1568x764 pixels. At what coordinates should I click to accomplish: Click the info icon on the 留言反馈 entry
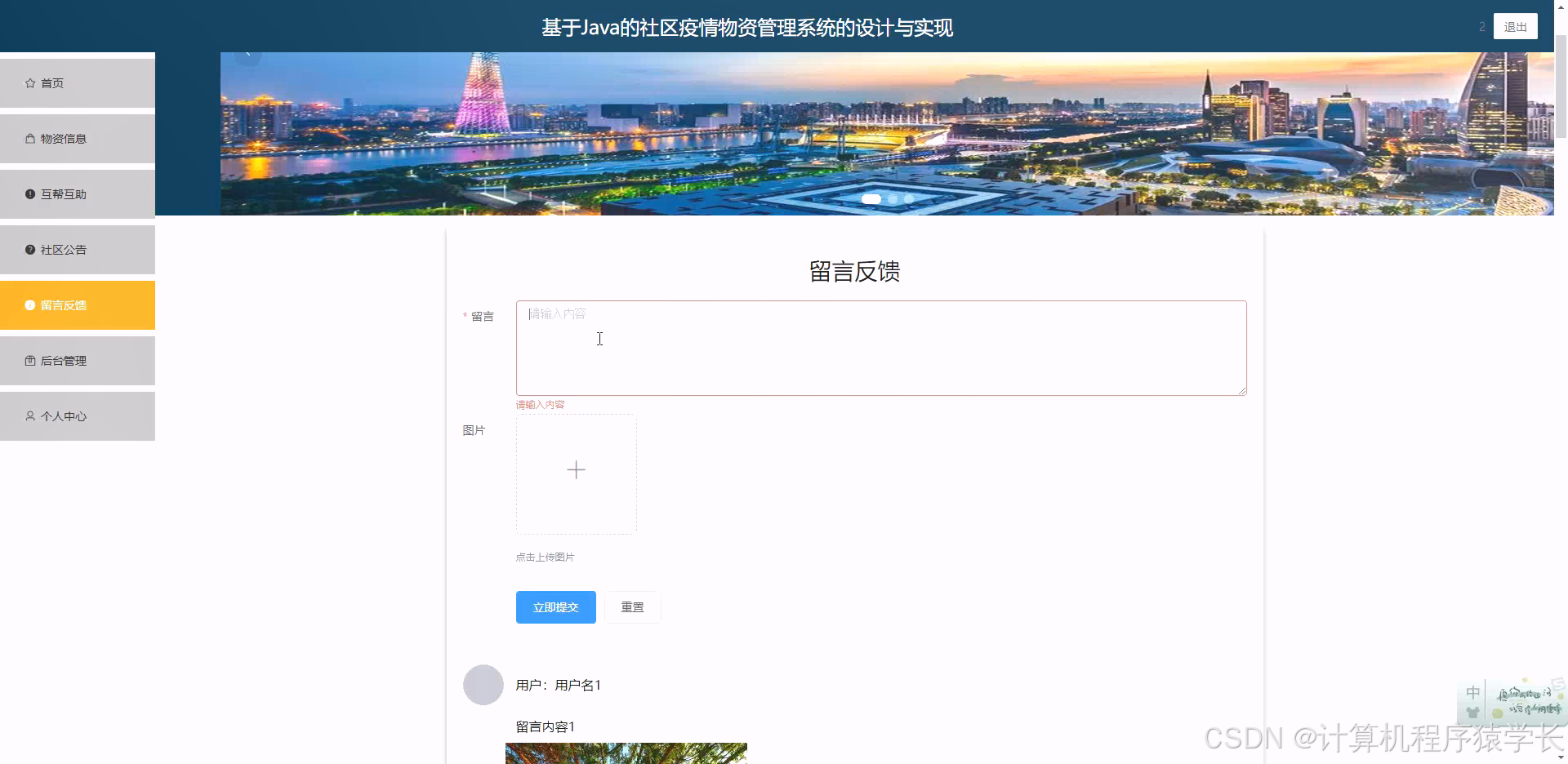click(x=29, y=304)
